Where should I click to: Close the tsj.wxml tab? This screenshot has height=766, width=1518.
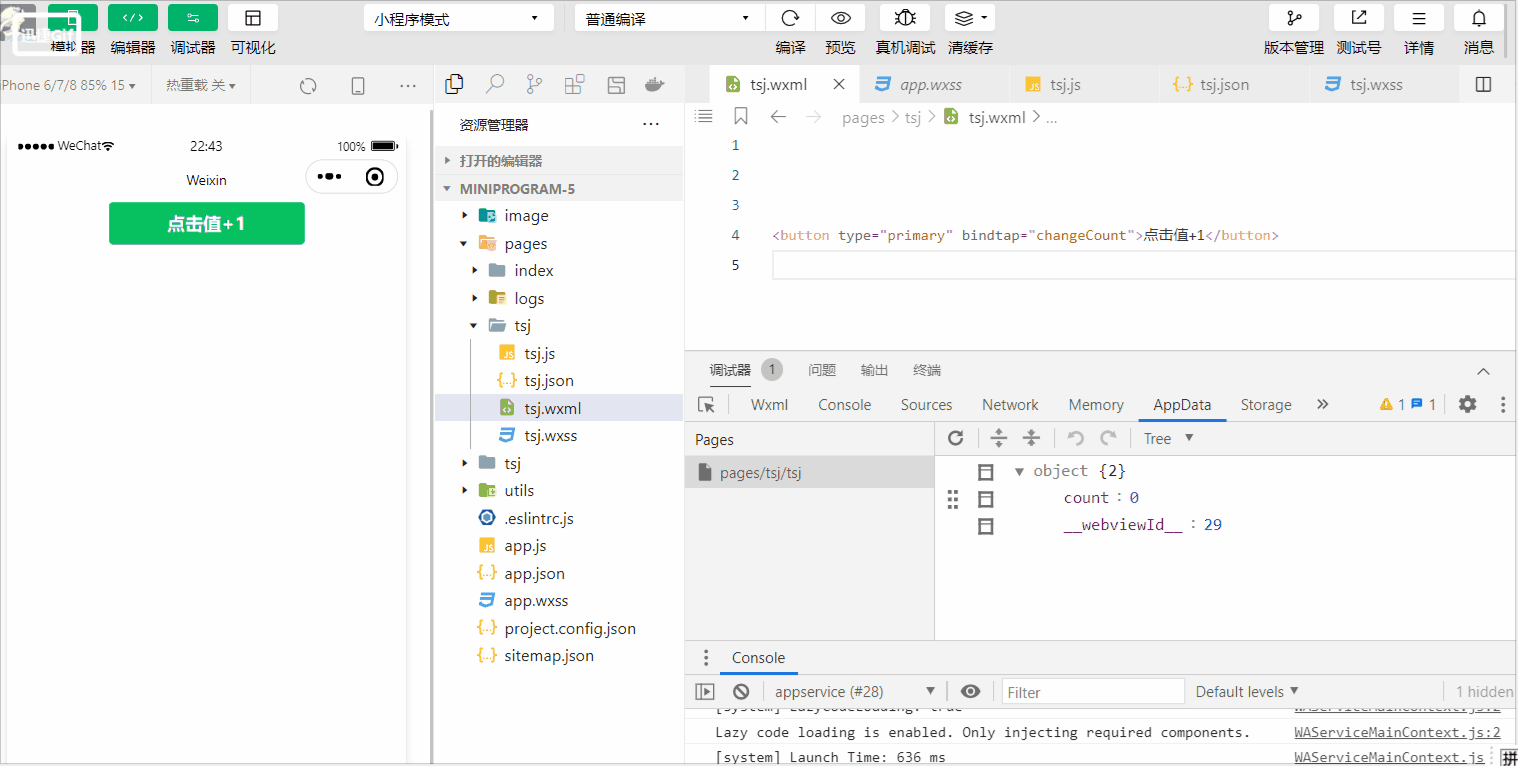[839, 85]
